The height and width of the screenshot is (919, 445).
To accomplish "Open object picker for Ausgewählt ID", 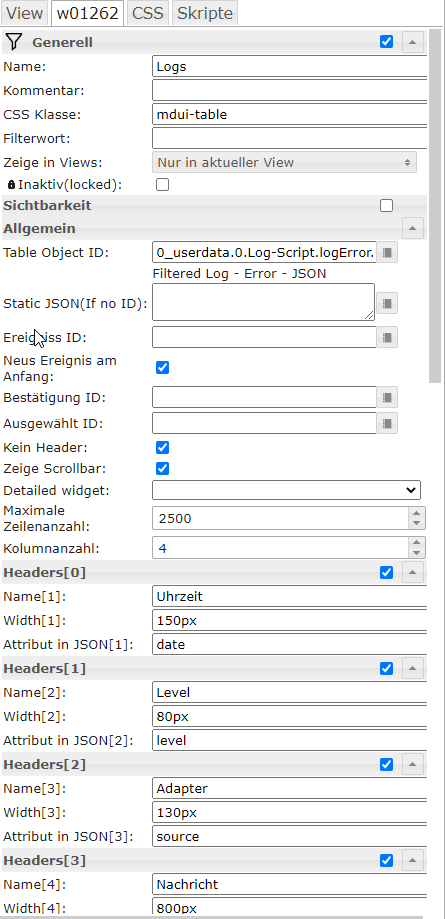I will click(387, 423).
